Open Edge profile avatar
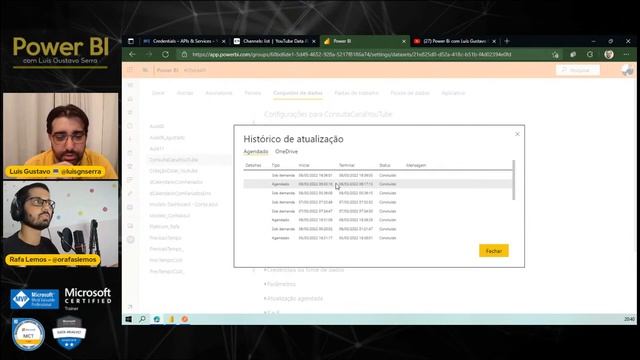Viewport: 640px width, 360px height. point(609,54)
